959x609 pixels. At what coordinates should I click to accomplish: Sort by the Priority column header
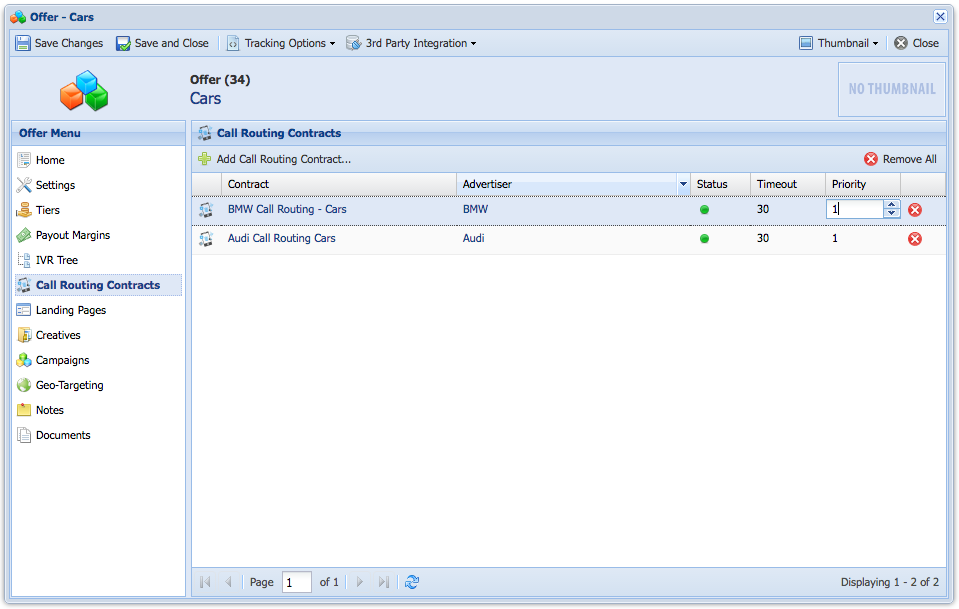863,184
